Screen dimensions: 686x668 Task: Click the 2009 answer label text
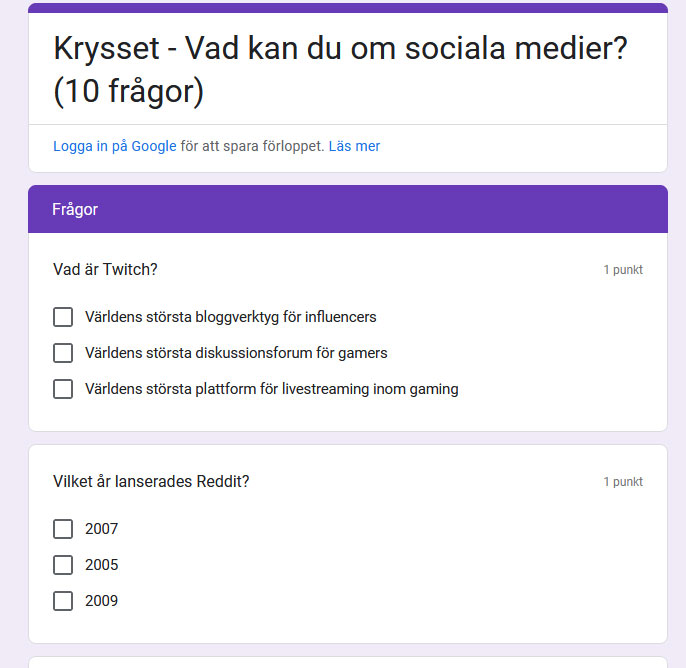click(x=102, y=601)
